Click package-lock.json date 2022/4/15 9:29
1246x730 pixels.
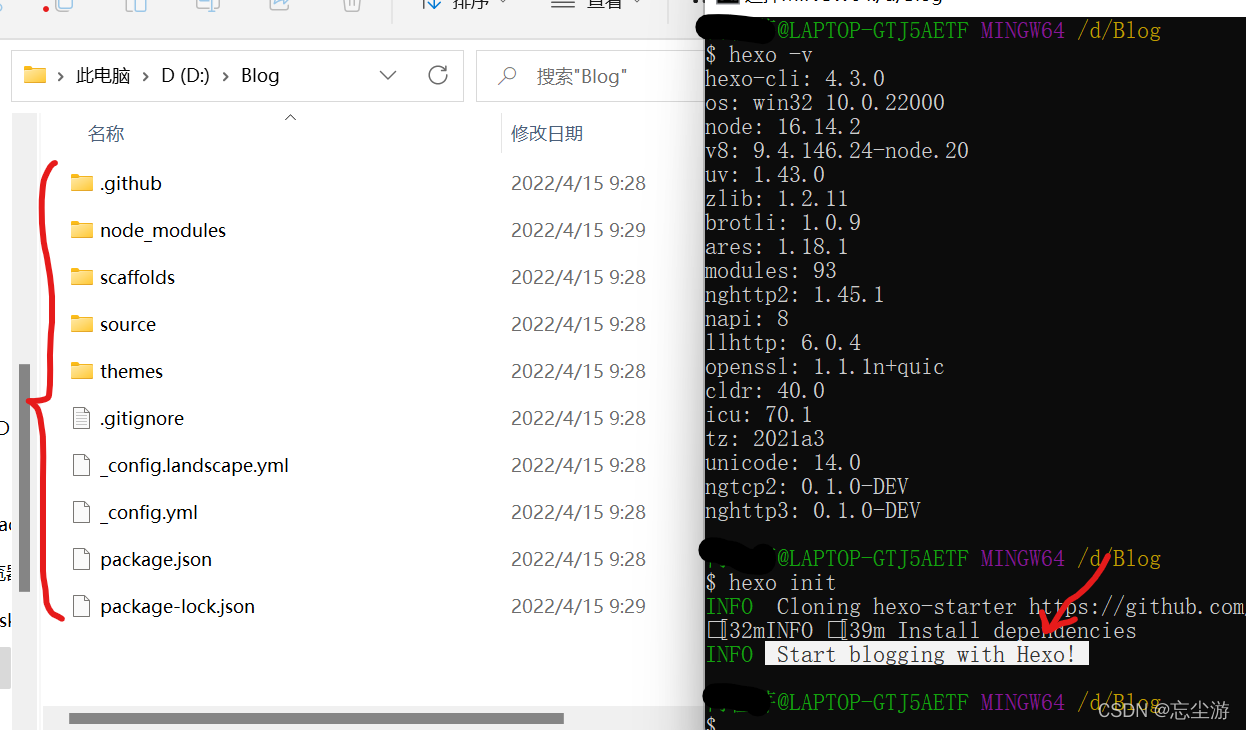(x=578, y=606)
